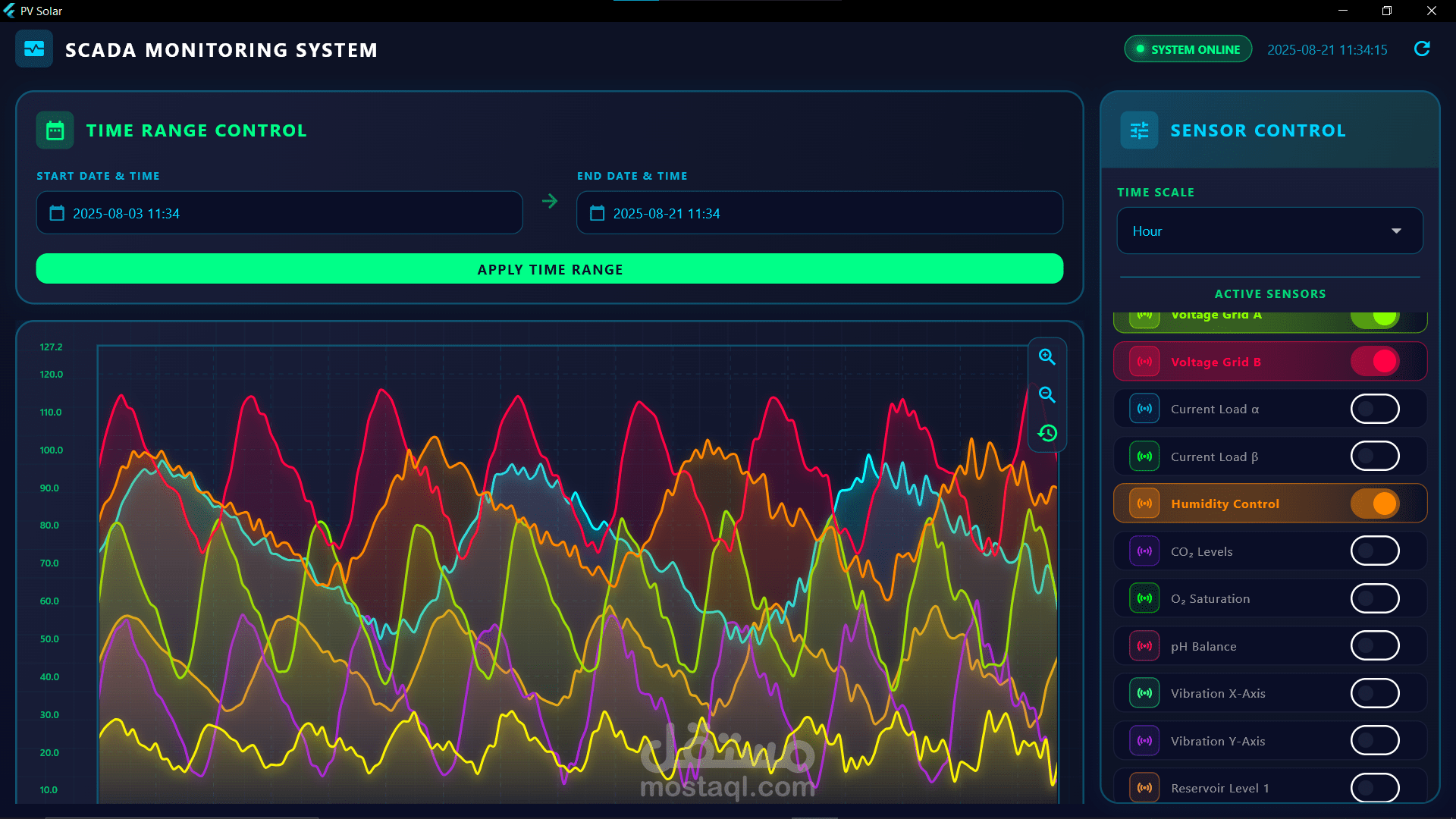Open the end date & time picker
The width and height of the screenshot is (1456, 819).
click(819, 213)
